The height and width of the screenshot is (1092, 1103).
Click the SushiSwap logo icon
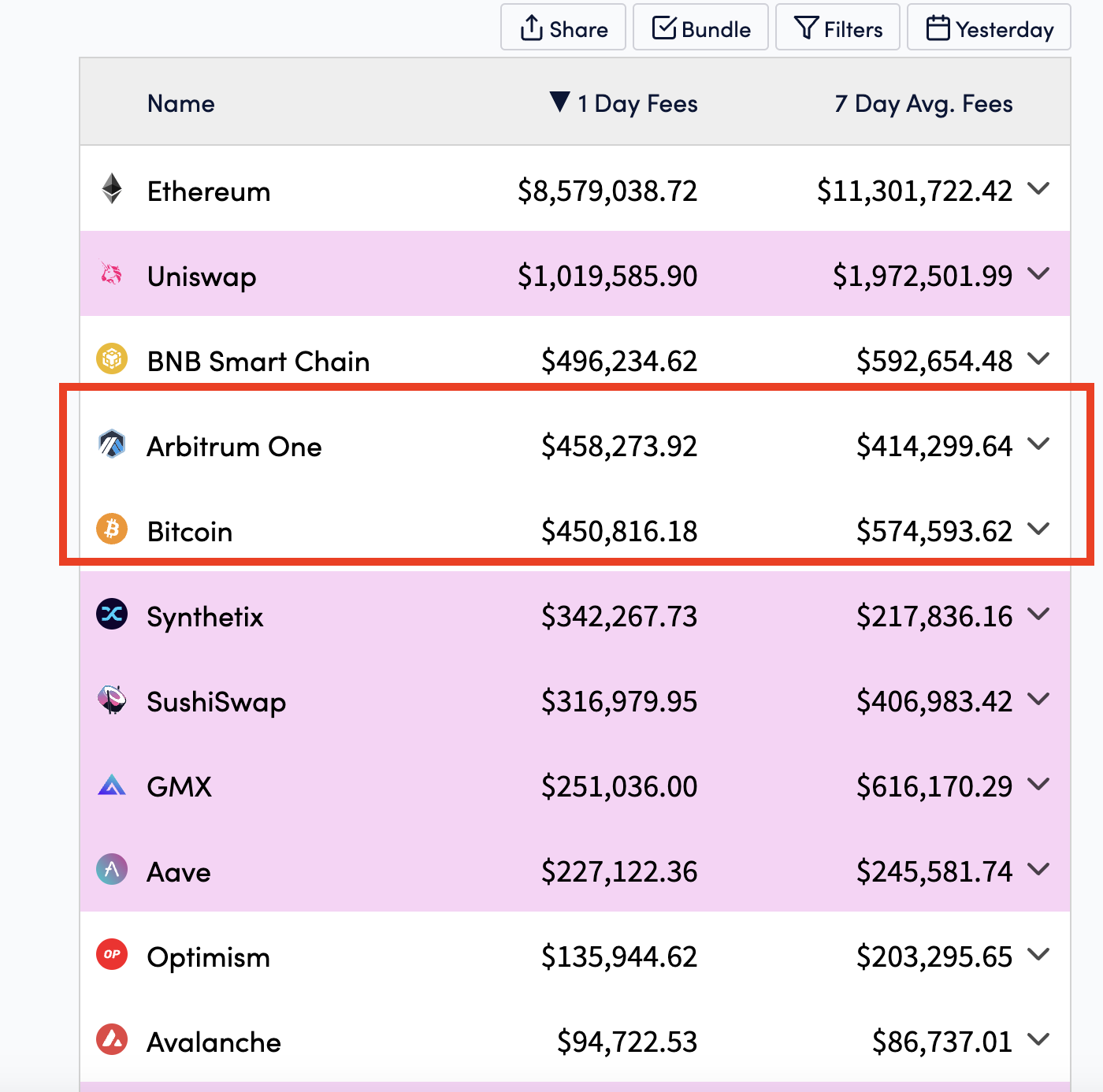coord(112,699)
